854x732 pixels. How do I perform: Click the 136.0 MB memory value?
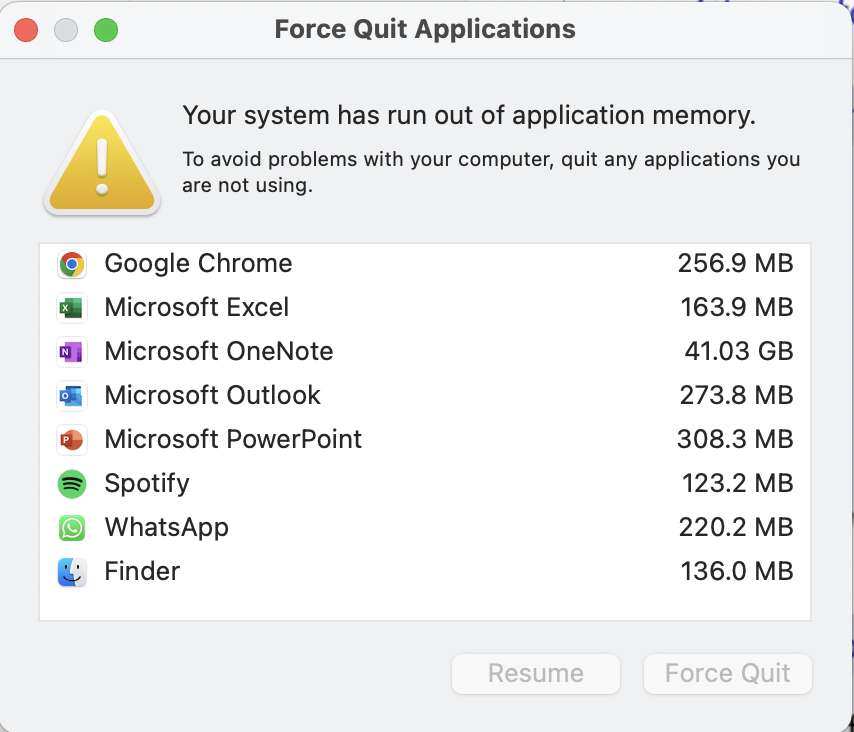pos(737,571)
